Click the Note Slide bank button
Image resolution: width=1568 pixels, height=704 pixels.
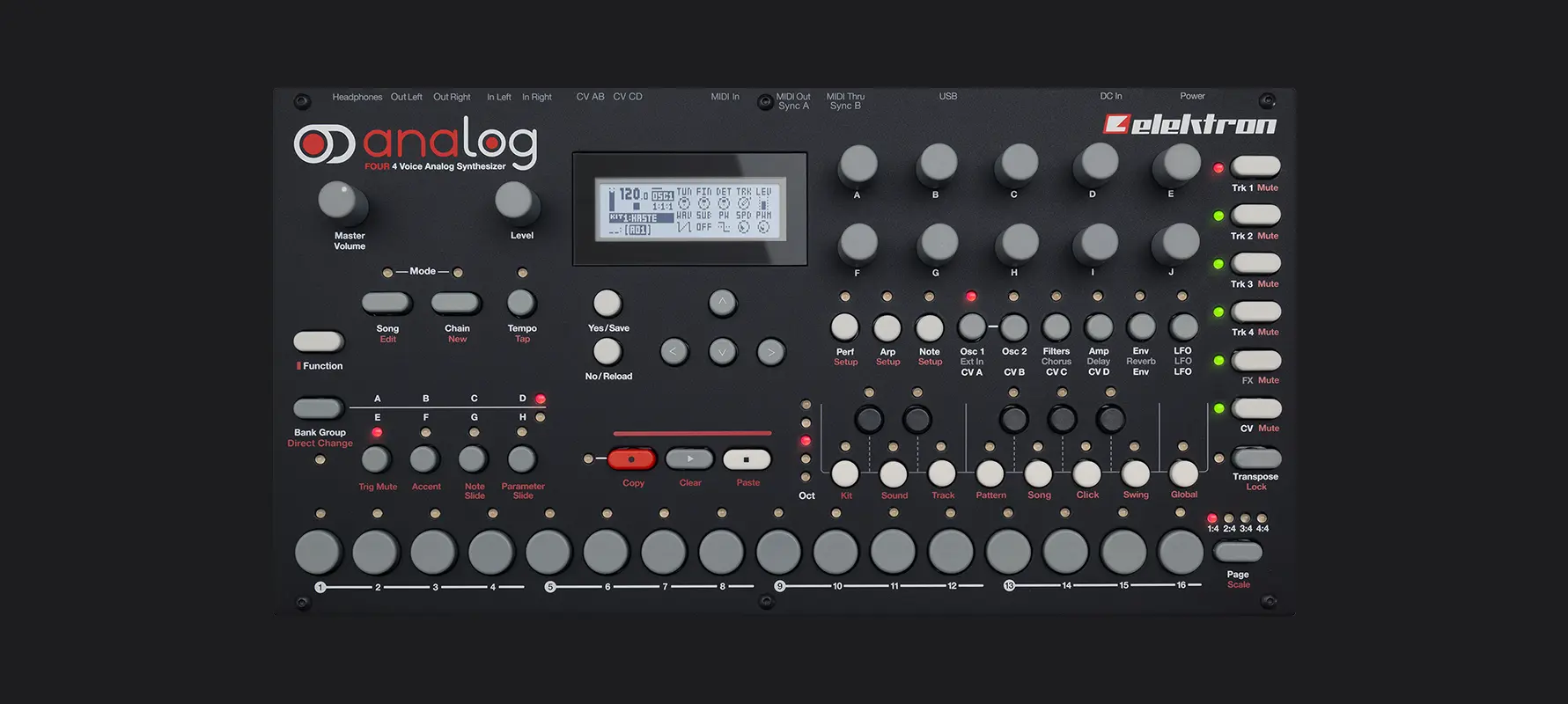coord(474,458)
